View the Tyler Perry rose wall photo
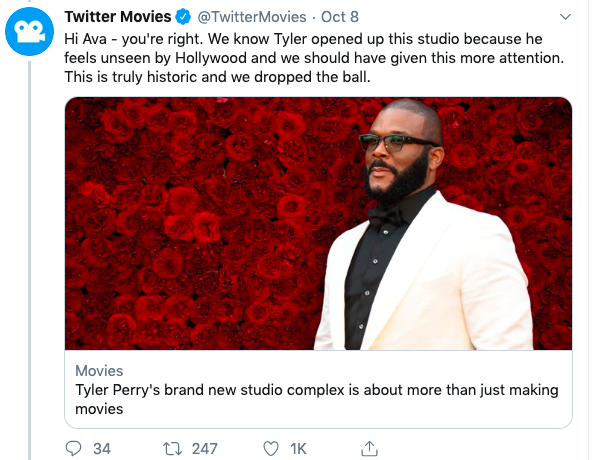The height and width of the screenshot is (460, 592). click(x=318, y=223)
